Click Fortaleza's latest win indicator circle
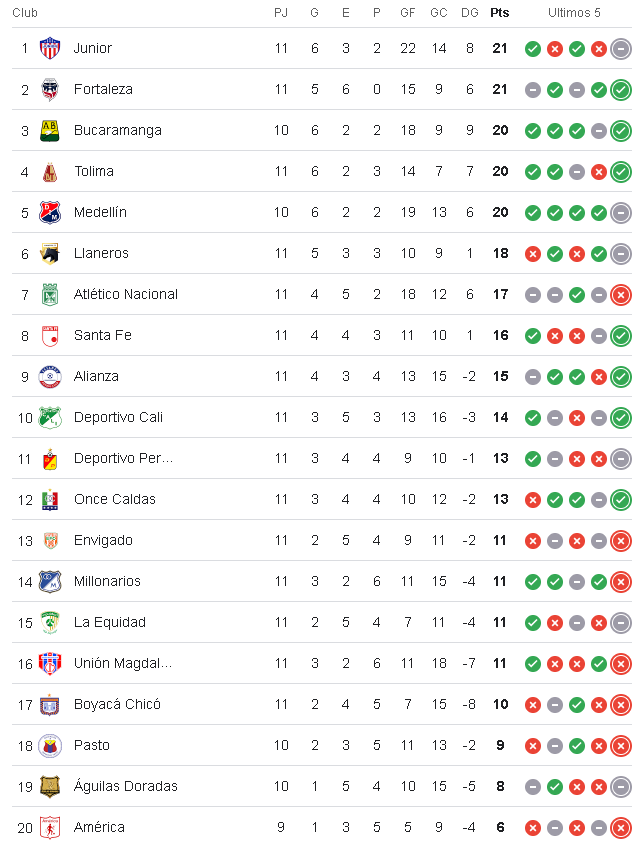 pos(621,89)
